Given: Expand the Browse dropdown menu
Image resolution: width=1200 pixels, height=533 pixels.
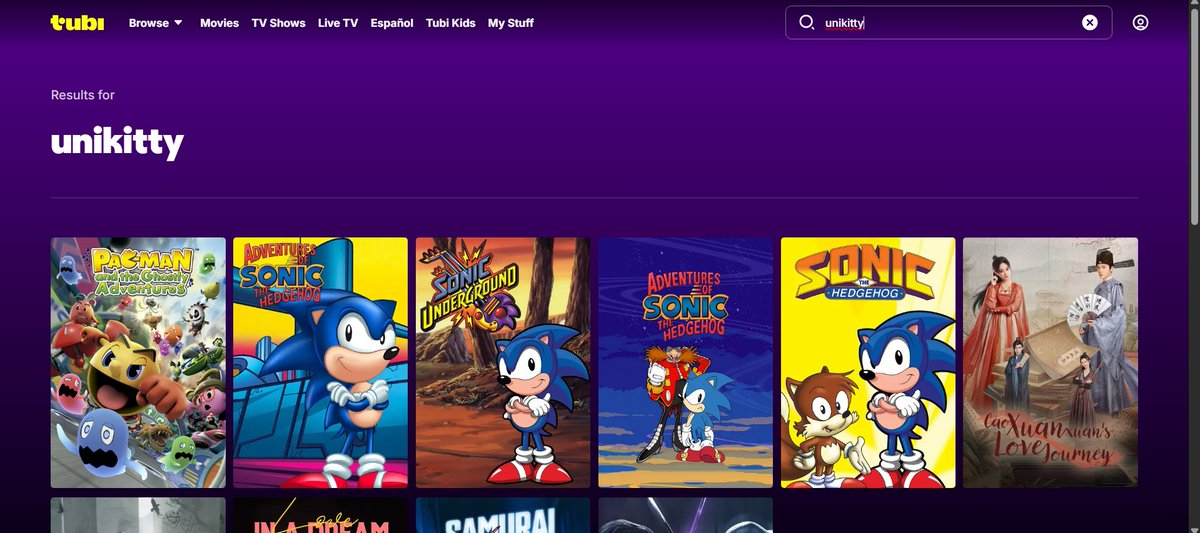Looking at the screenshot, I should pos(155,23).
